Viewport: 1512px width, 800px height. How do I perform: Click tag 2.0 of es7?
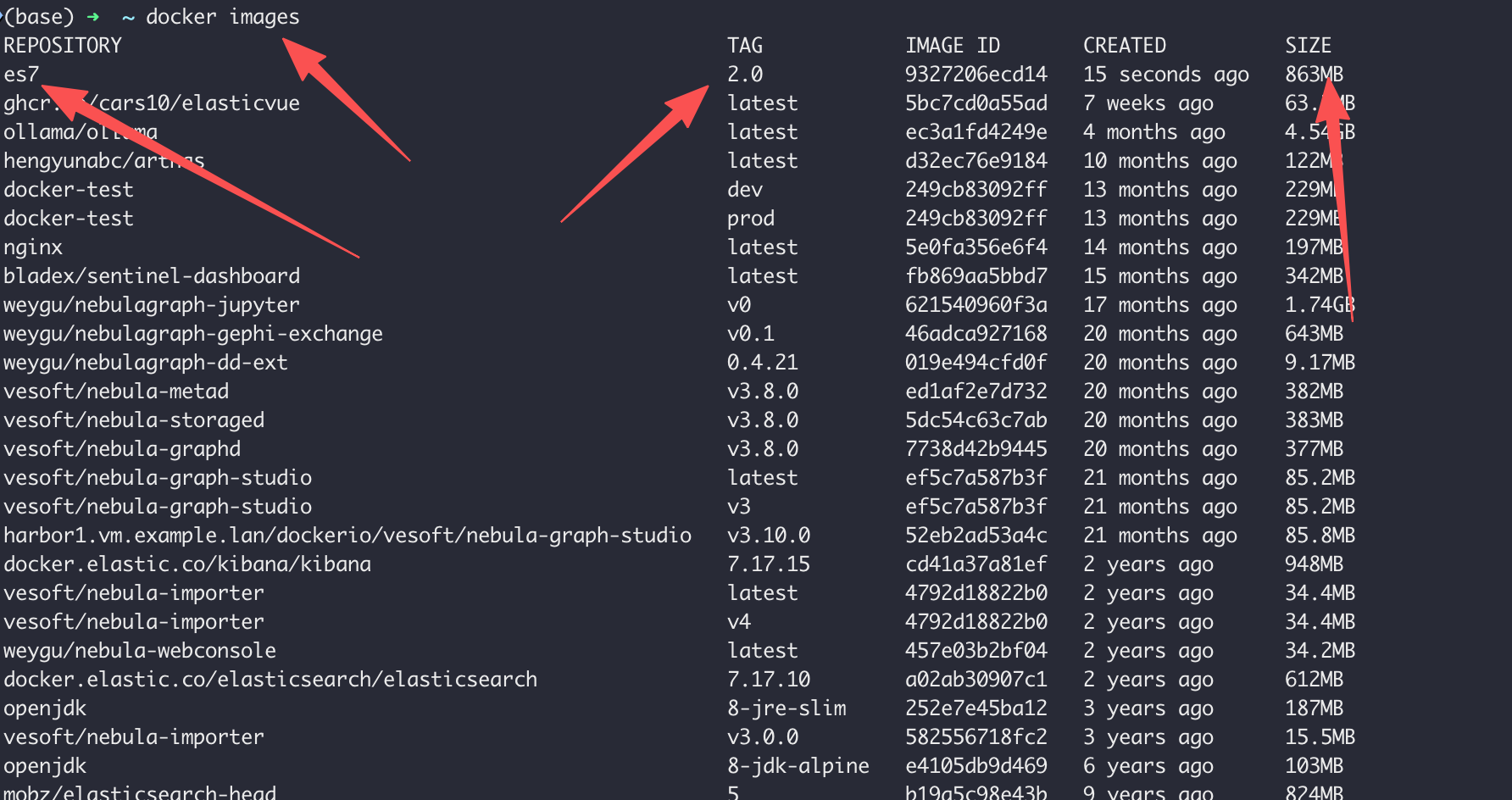tap(745, 75)
